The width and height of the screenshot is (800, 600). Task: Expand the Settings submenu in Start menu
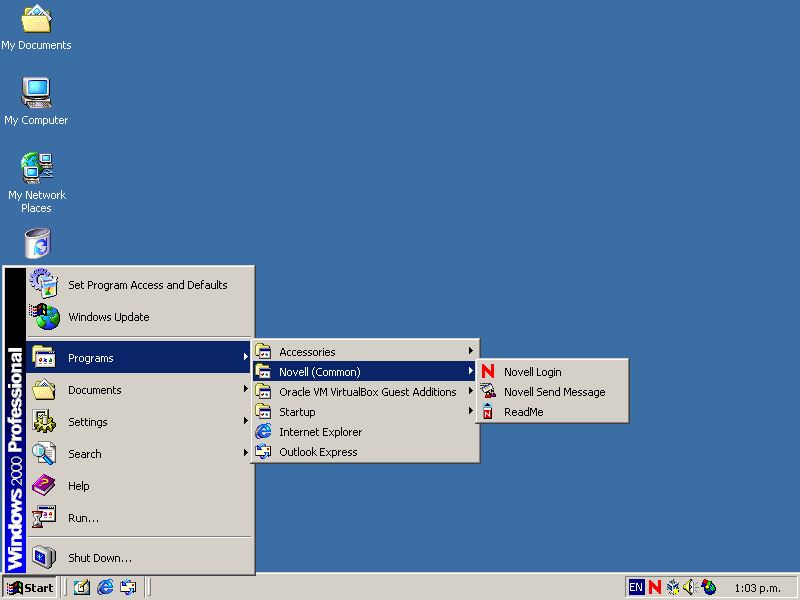coord(140,422)
